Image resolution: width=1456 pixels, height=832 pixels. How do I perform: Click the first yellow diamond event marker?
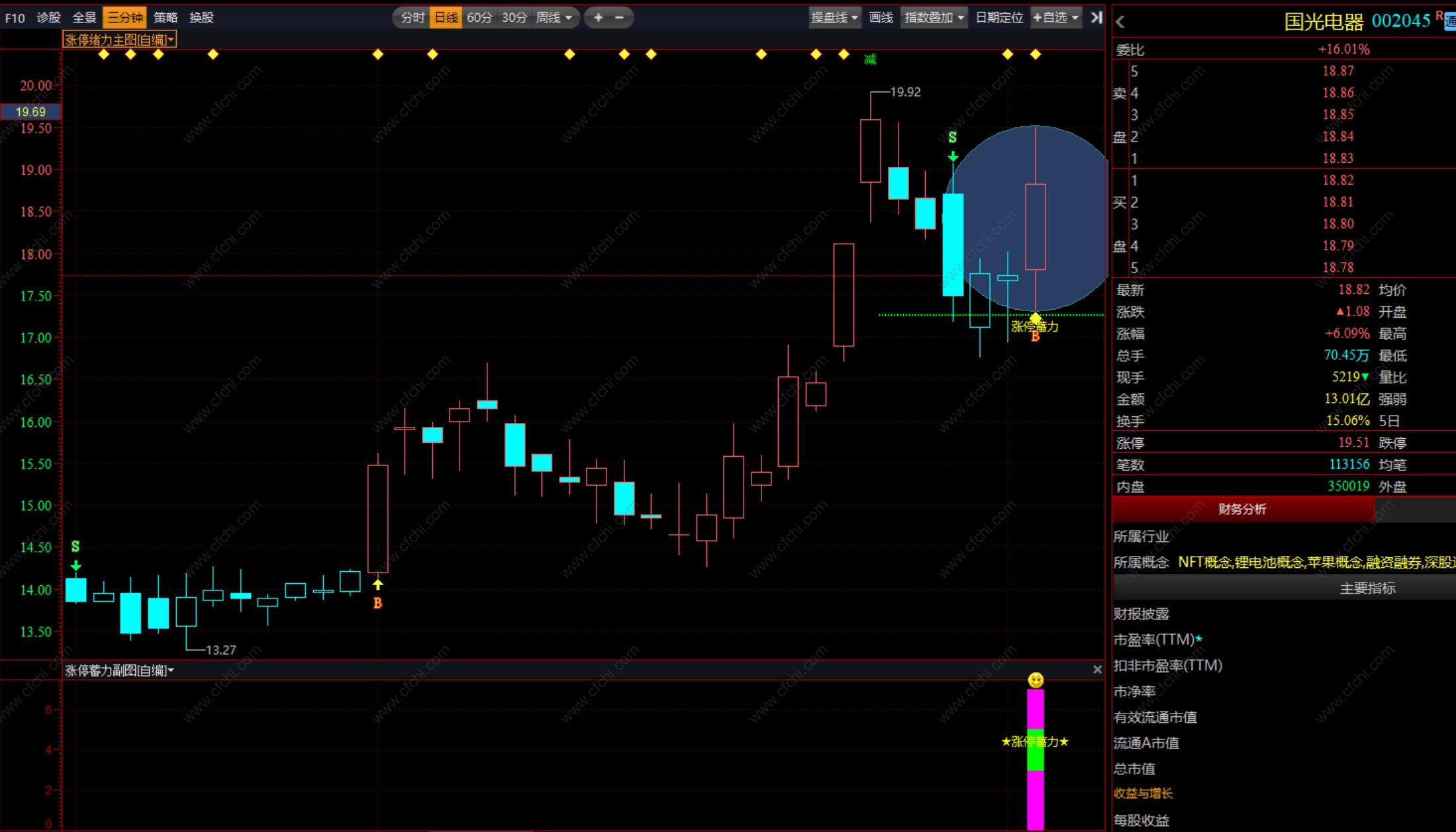click(103, 54)
